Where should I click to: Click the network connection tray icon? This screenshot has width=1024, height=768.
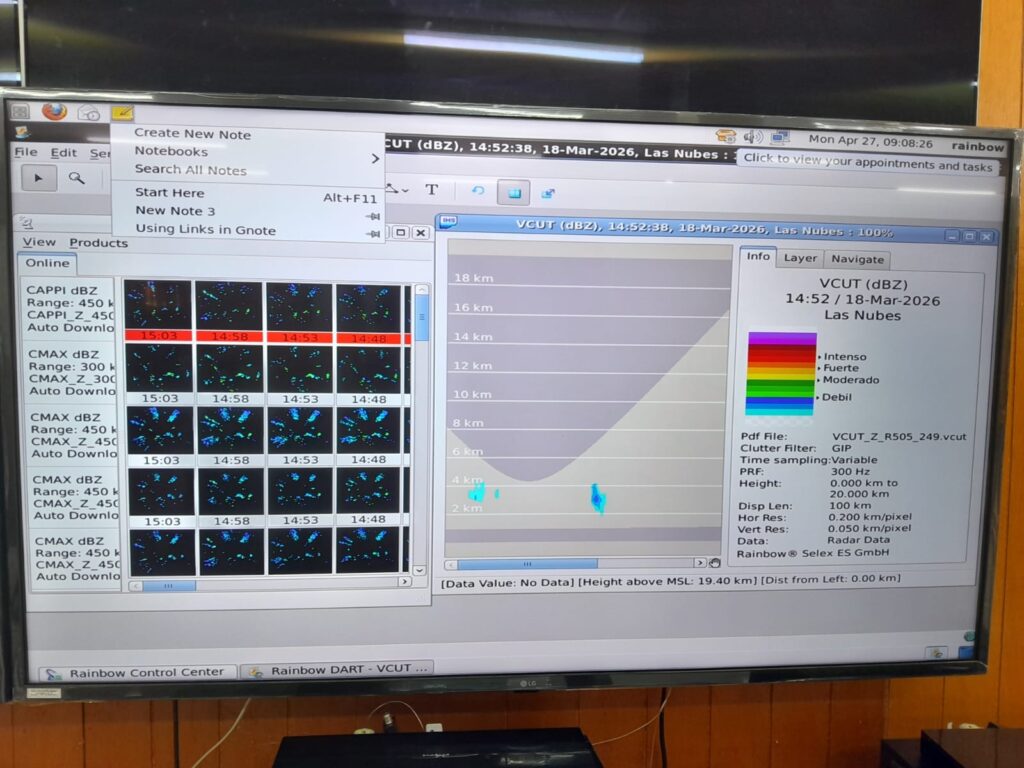[x=779, y=138]
